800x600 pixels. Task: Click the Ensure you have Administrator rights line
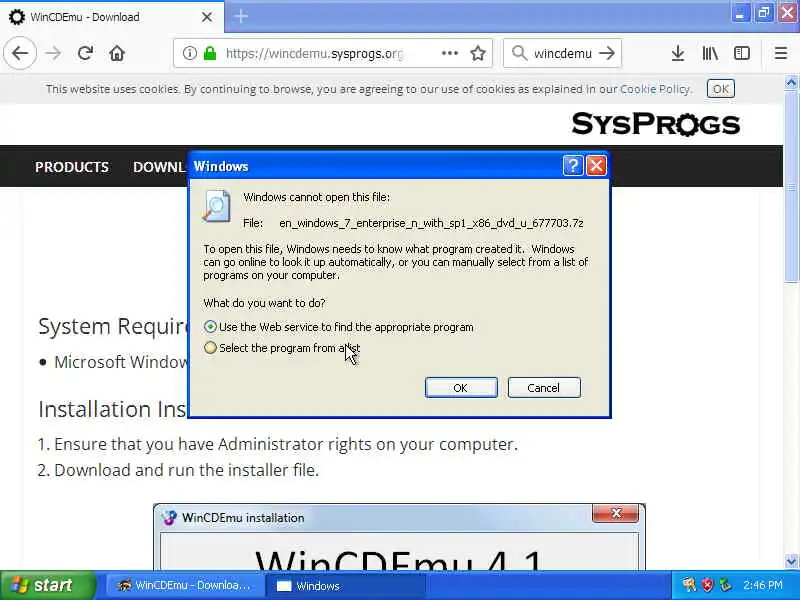[286, 444]
